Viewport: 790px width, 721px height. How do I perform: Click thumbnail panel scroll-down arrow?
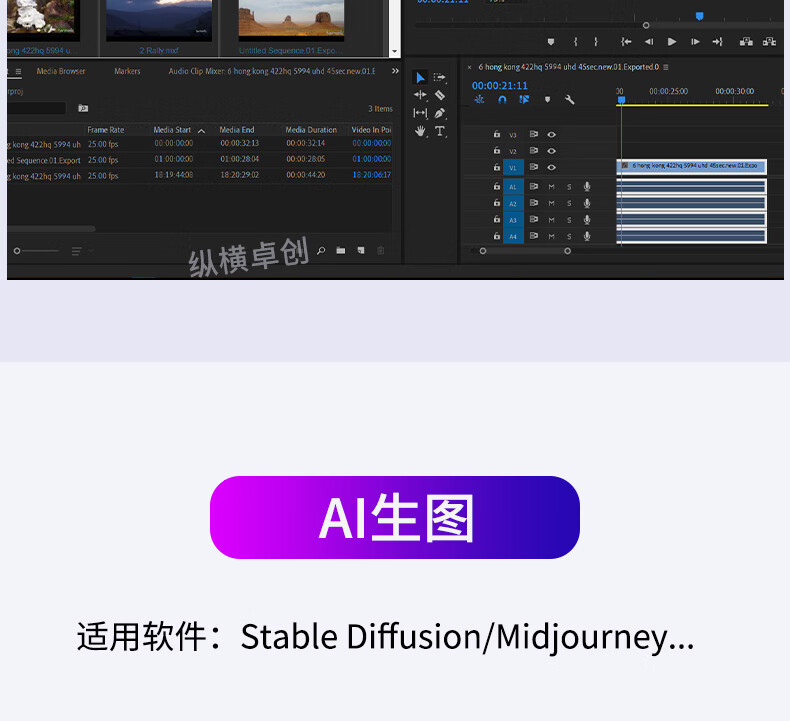click(x=394, y=51)
